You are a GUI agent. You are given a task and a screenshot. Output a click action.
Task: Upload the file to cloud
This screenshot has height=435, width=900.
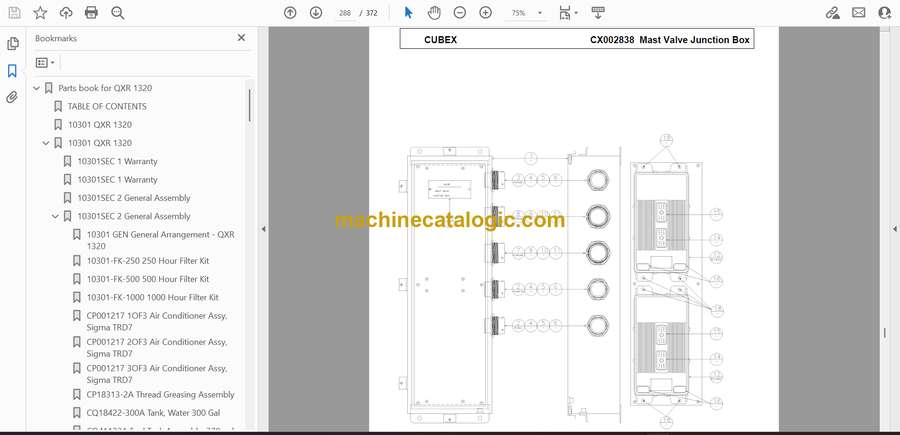[x=66, y=13]
